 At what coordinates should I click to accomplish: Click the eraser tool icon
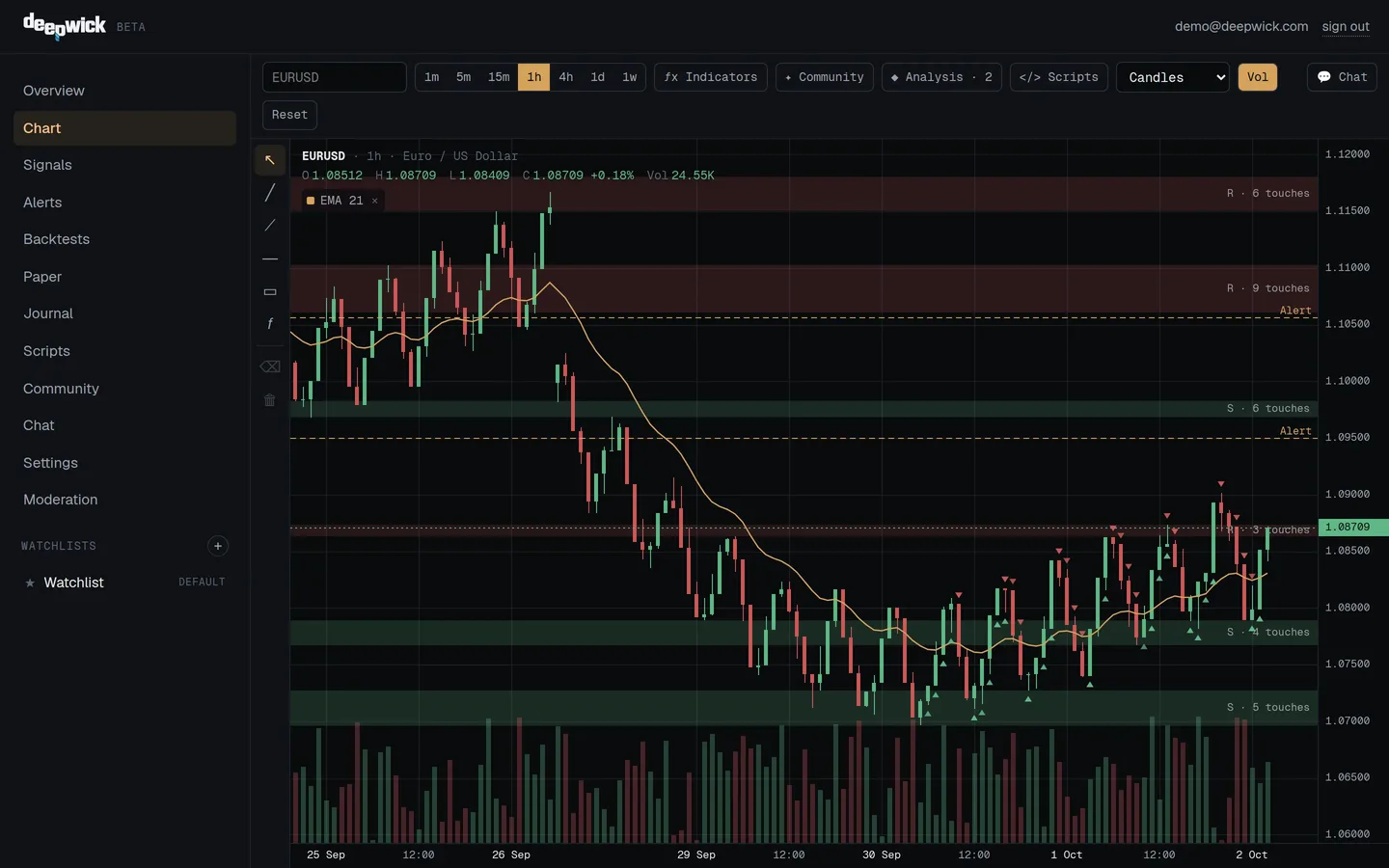pos(270,366)
